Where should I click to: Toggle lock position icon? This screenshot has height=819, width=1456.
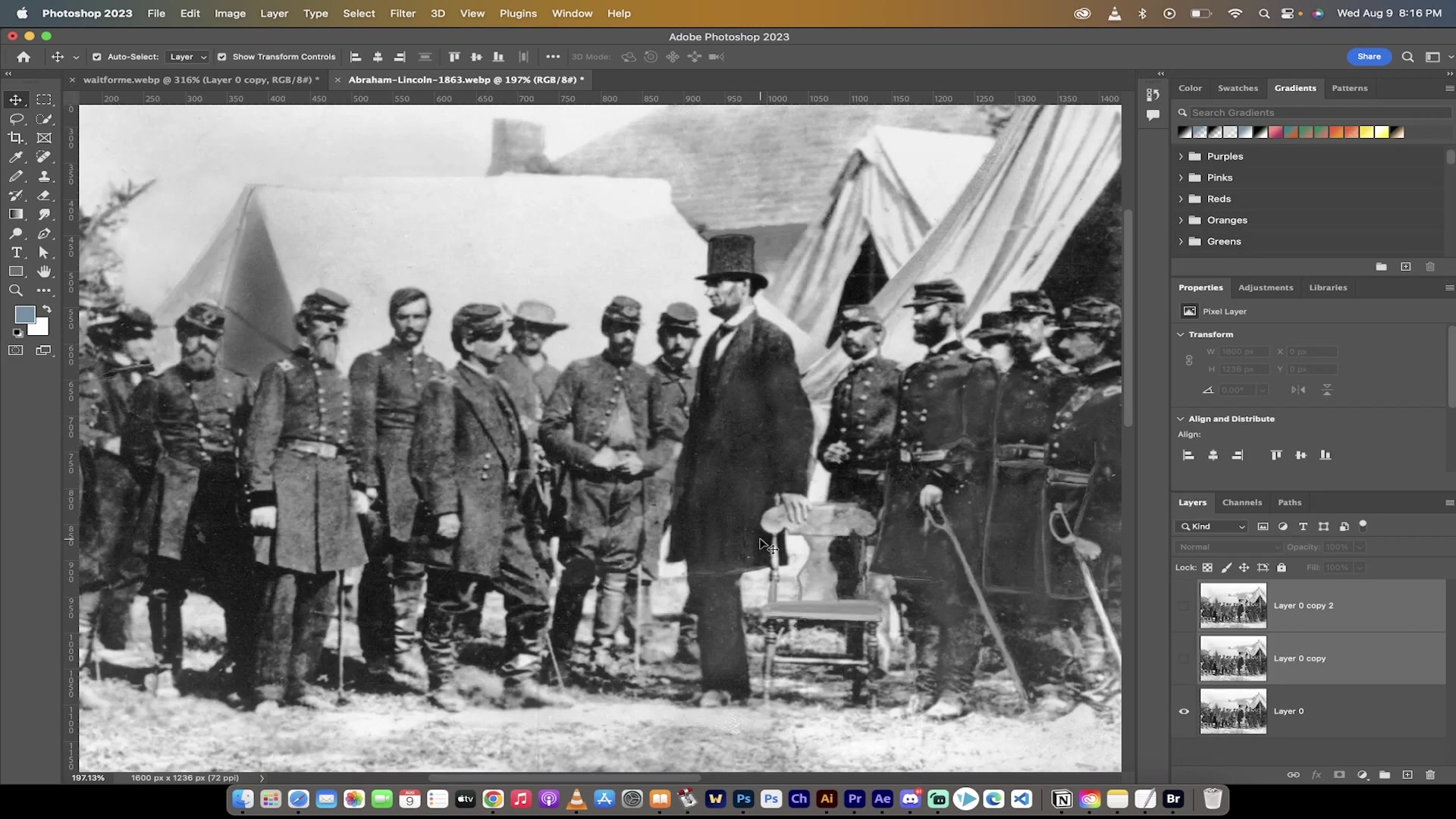click(x=1244, y=567)
